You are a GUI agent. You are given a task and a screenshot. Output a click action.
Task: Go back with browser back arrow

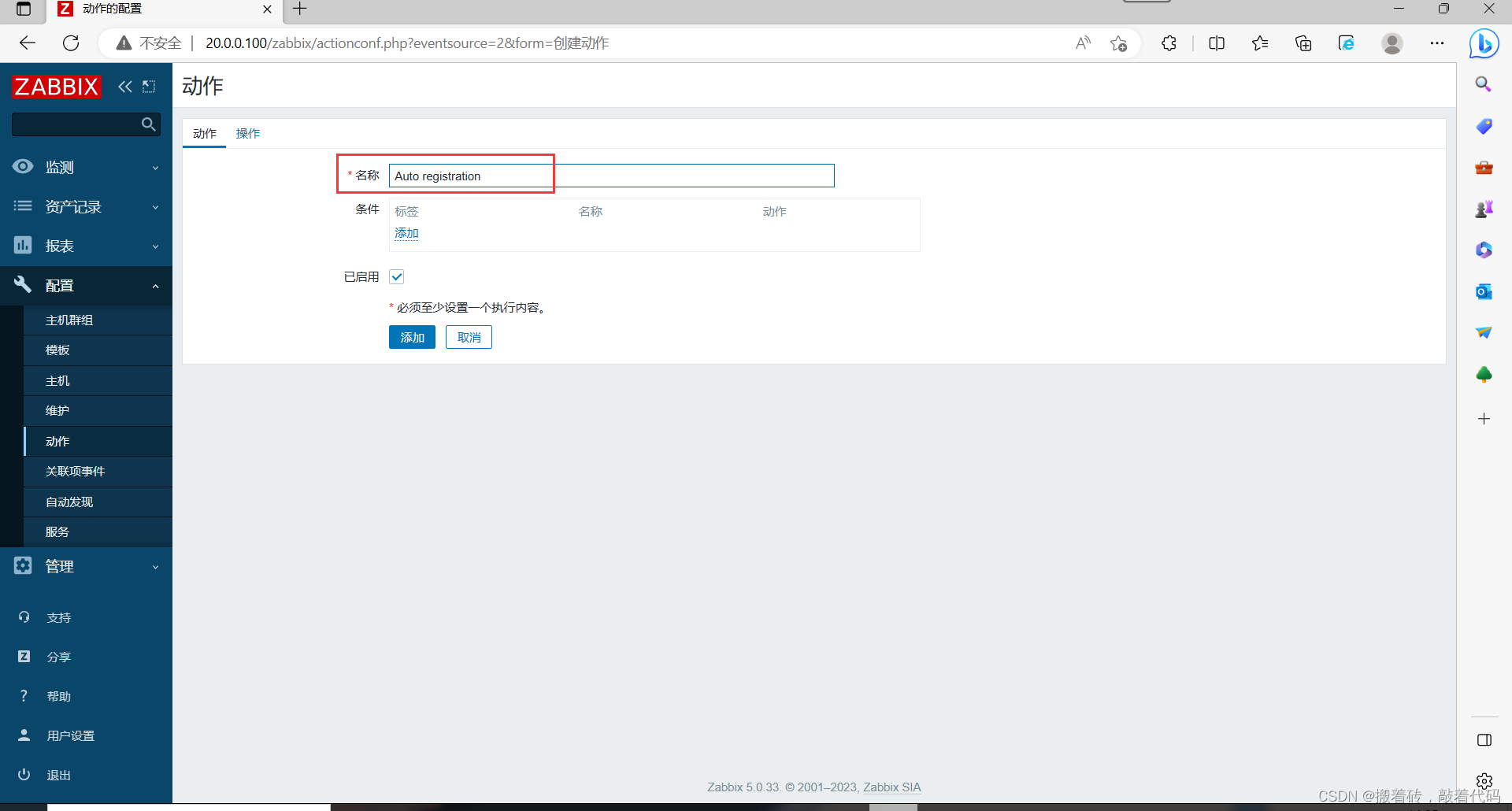tap(28, 43)
